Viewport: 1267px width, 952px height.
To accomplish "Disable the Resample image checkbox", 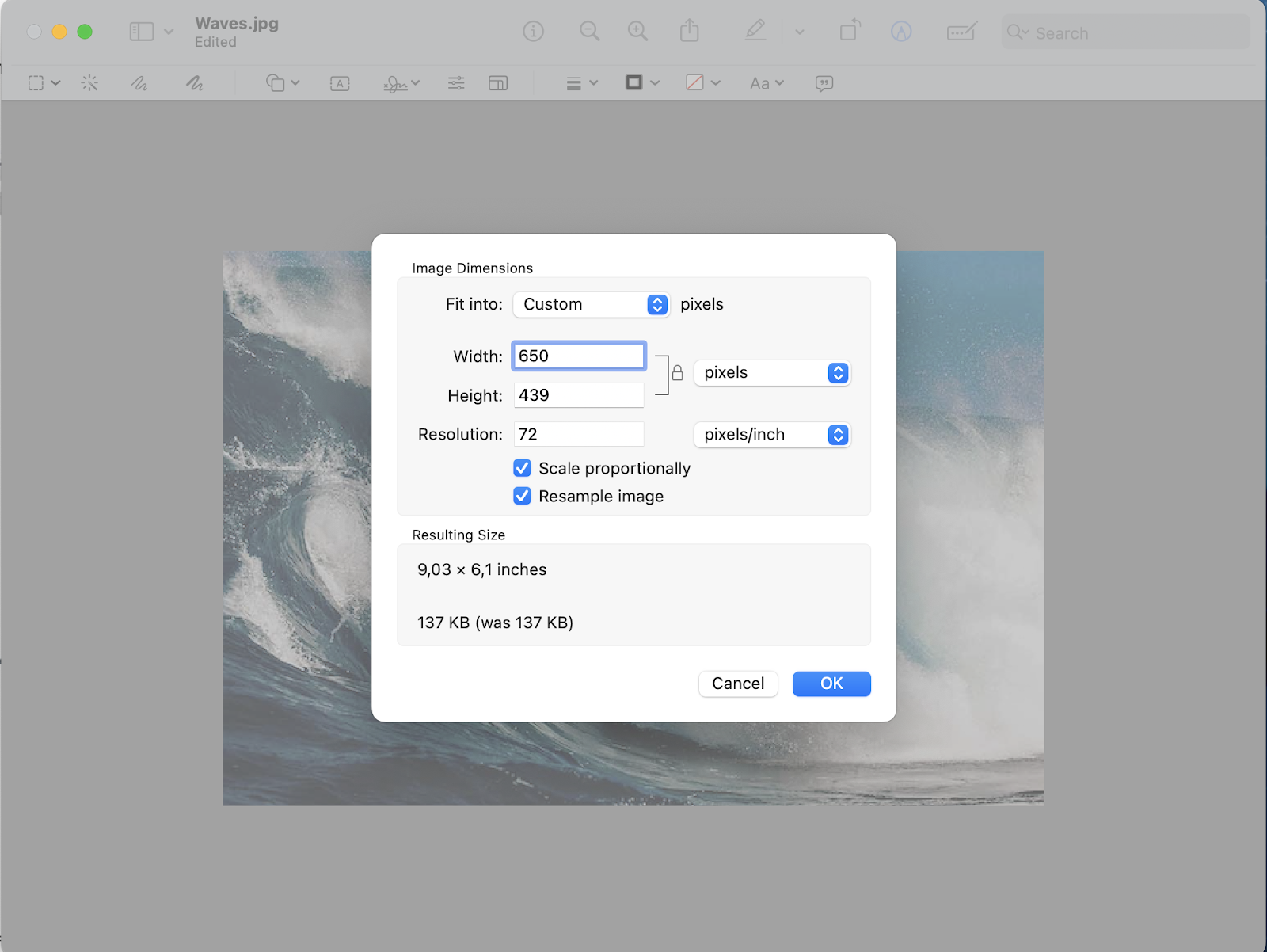I will point(523,496).
